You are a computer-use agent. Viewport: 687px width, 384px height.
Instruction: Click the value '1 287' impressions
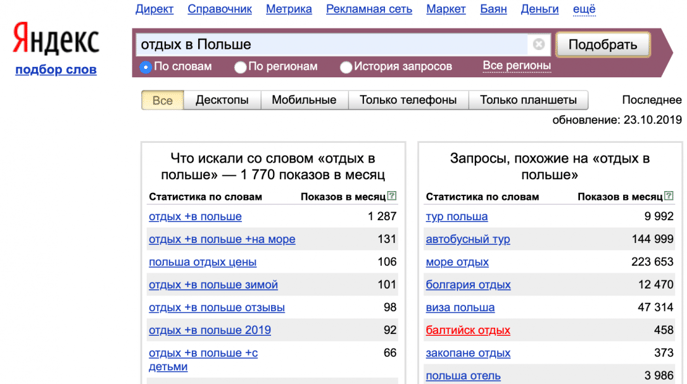click(382, 216)
